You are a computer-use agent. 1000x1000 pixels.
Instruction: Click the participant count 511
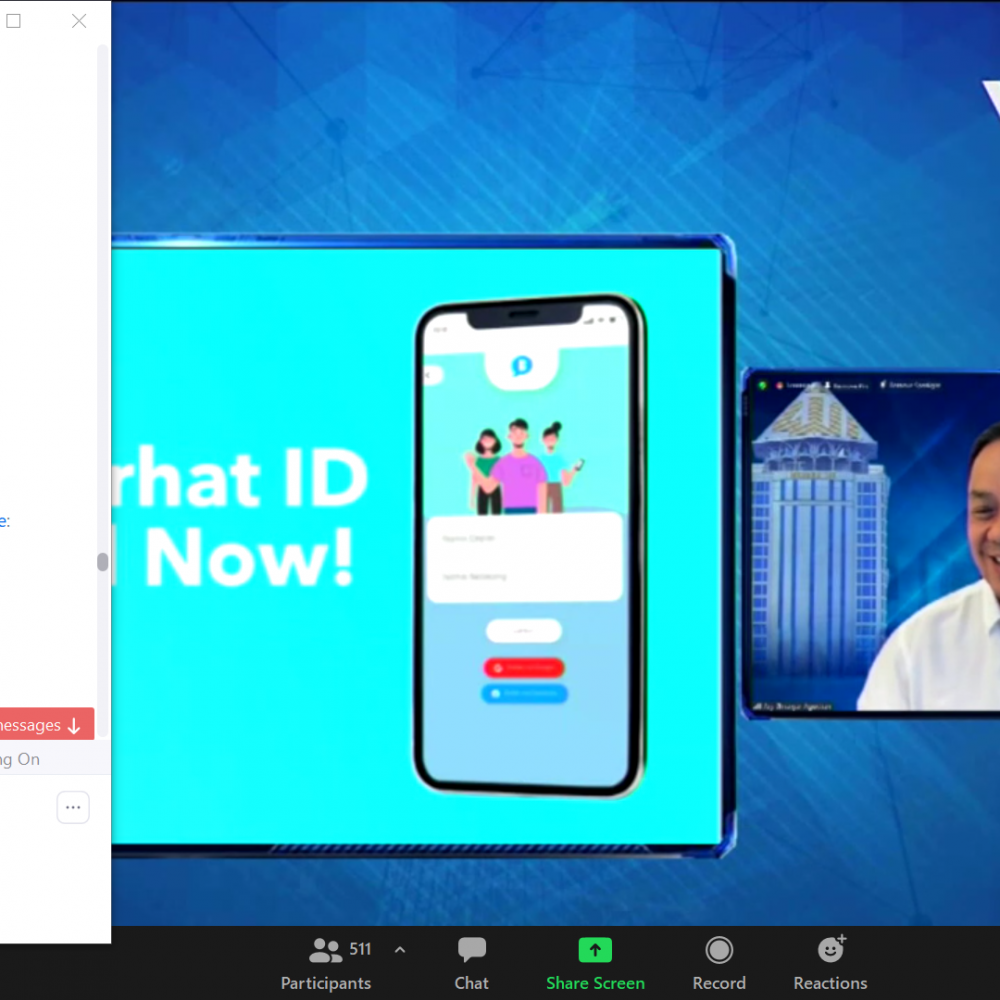pyautogui.click(x=360, y=950)
